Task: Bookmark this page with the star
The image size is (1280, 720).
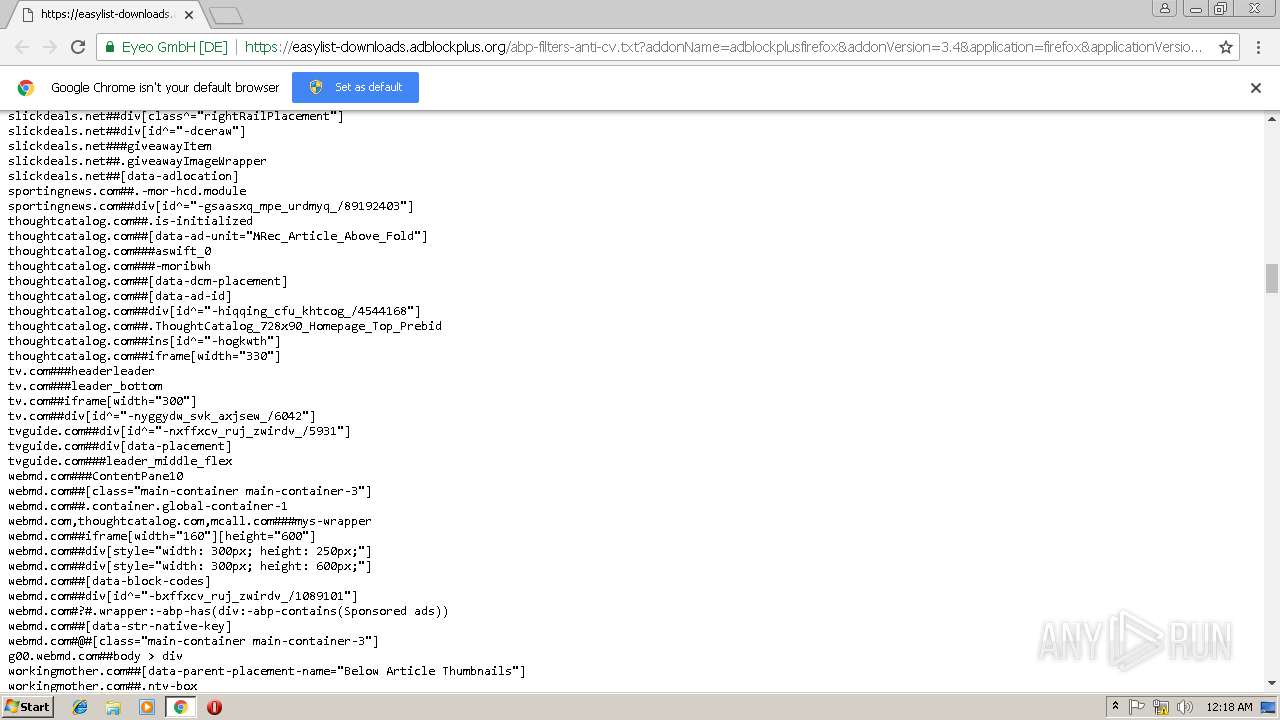Action: pyautogui.click(x=1226, y=47)
